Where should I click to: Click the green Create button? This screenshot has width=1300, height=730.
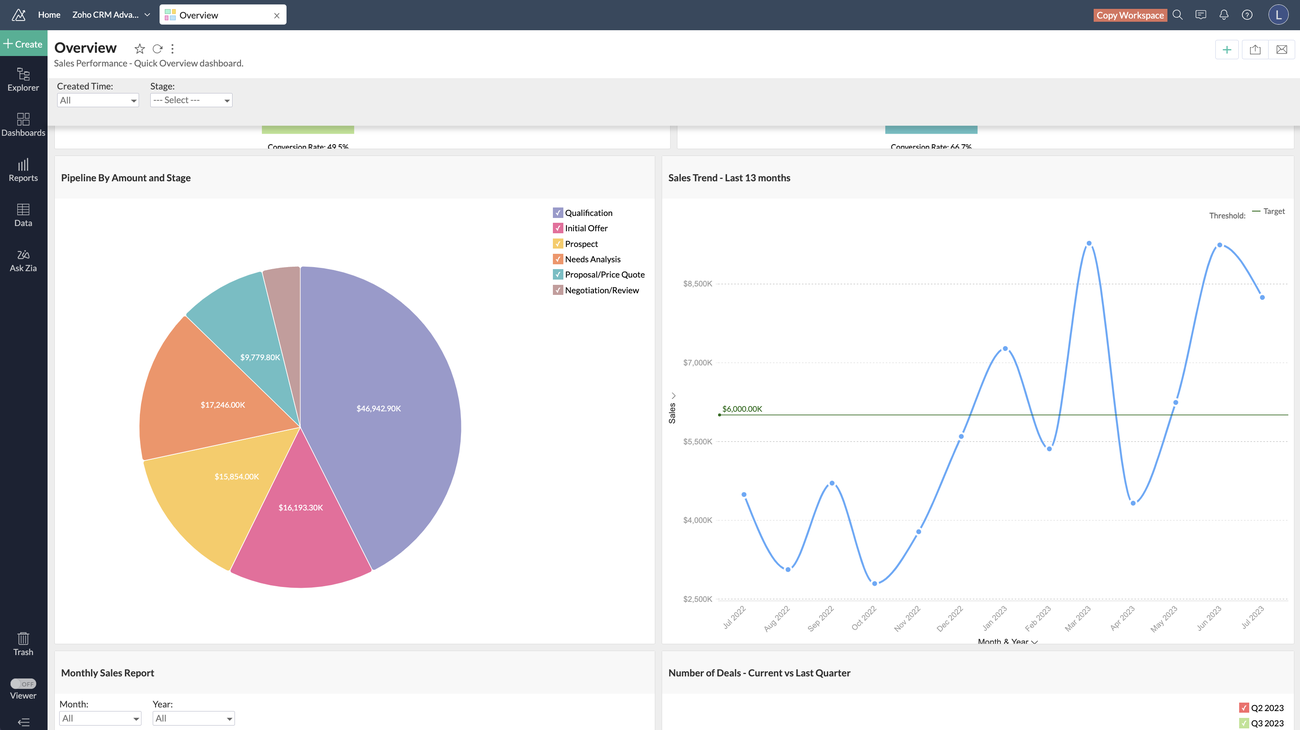pos(23,44)
